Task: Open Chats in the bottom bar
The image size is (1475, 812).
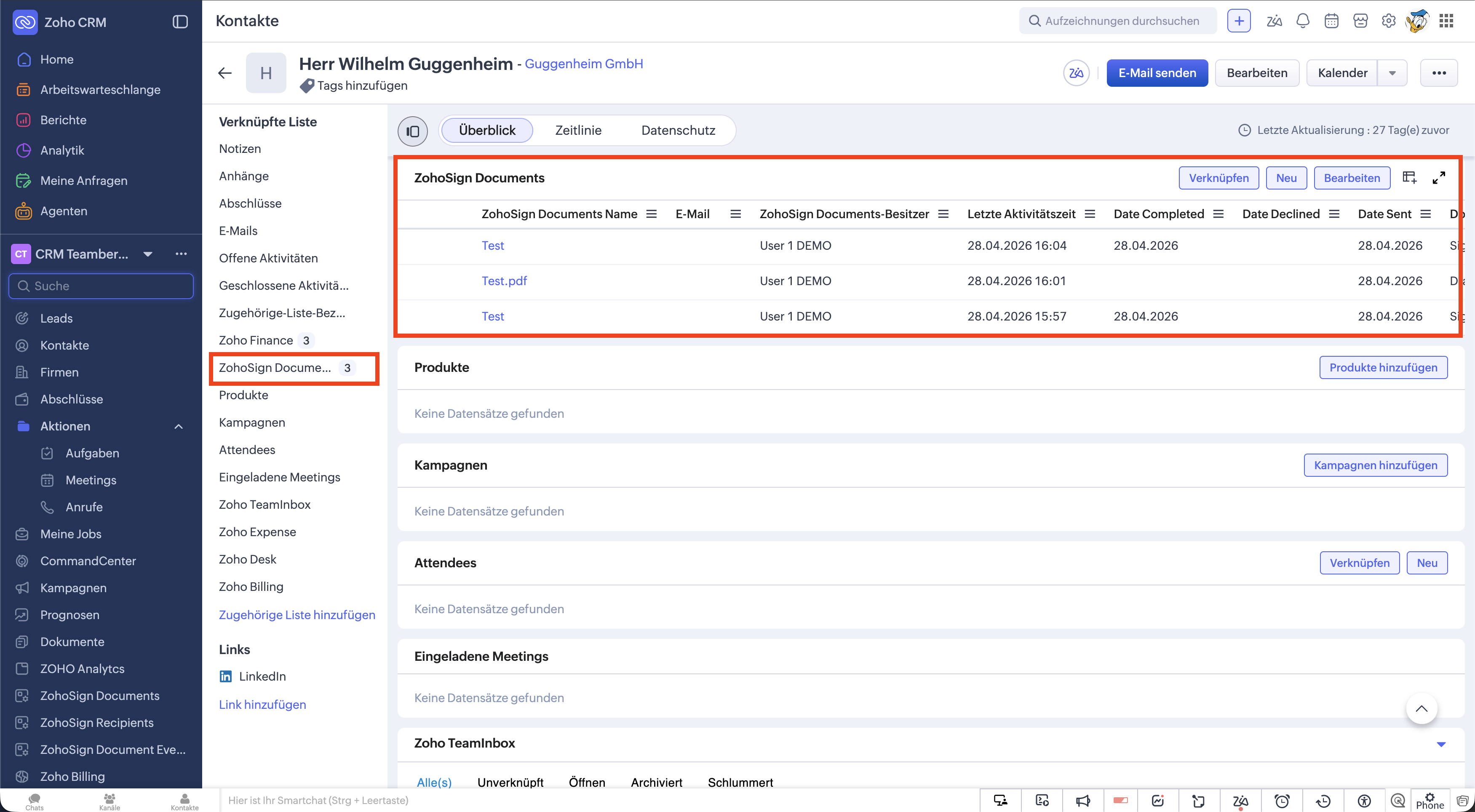Action: 35,801
